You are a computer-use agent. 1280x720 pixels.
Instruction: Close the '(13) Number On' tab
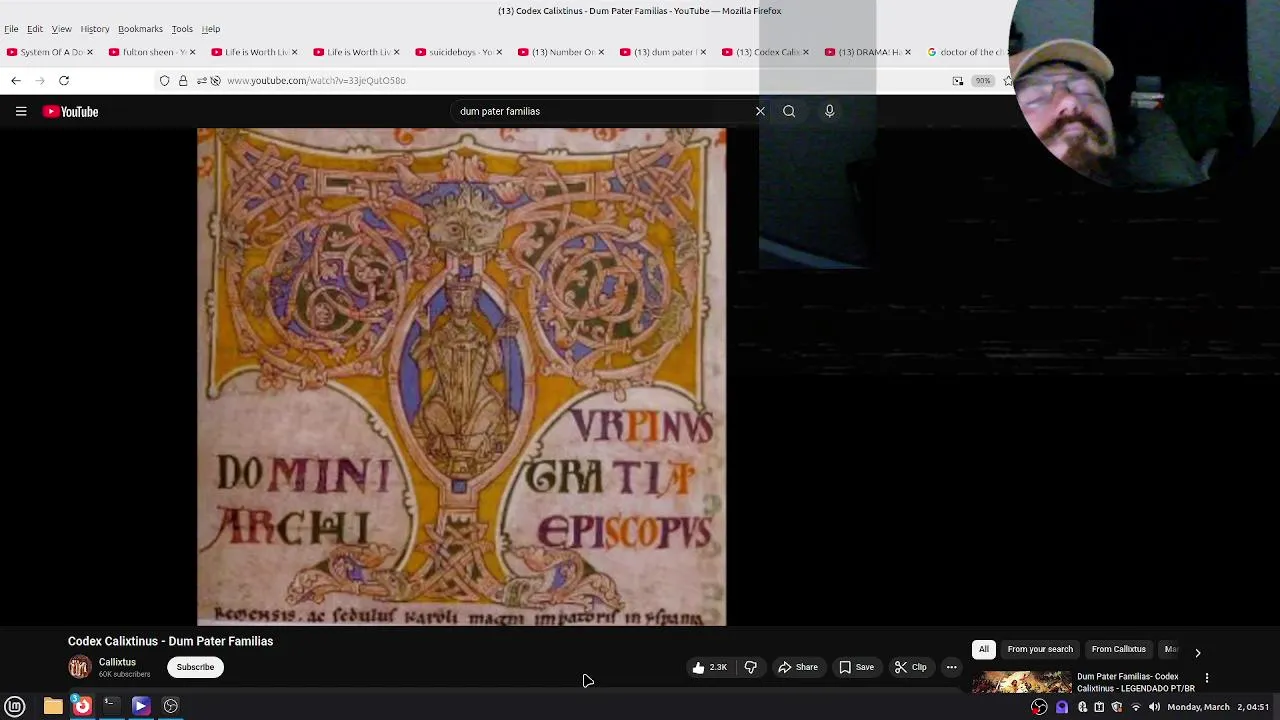pos(601,52)
